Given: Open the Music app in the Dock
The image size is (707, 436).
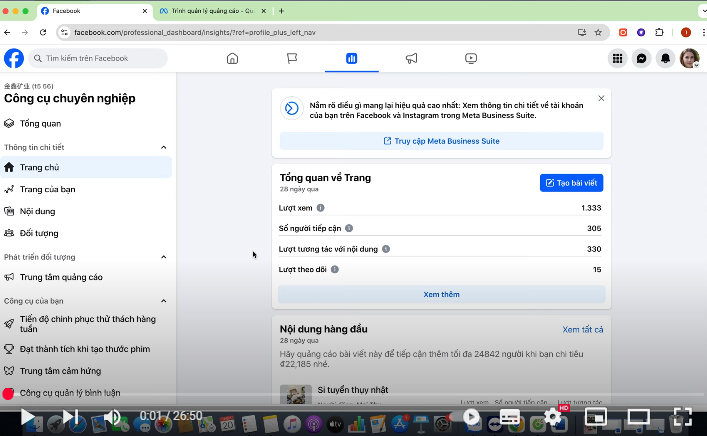Looking at the screenshot, I should coord(292,424).
